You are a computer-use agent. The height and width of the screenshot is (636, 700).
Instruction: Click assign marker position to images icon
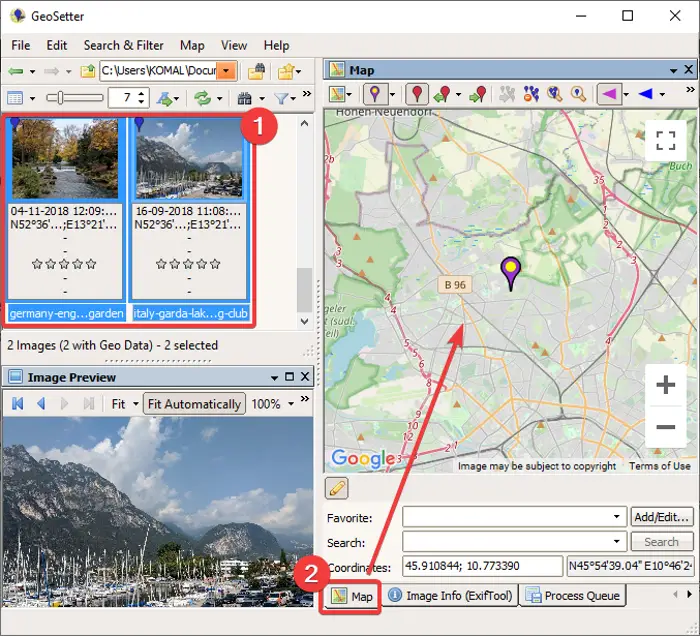click(442, 94)
